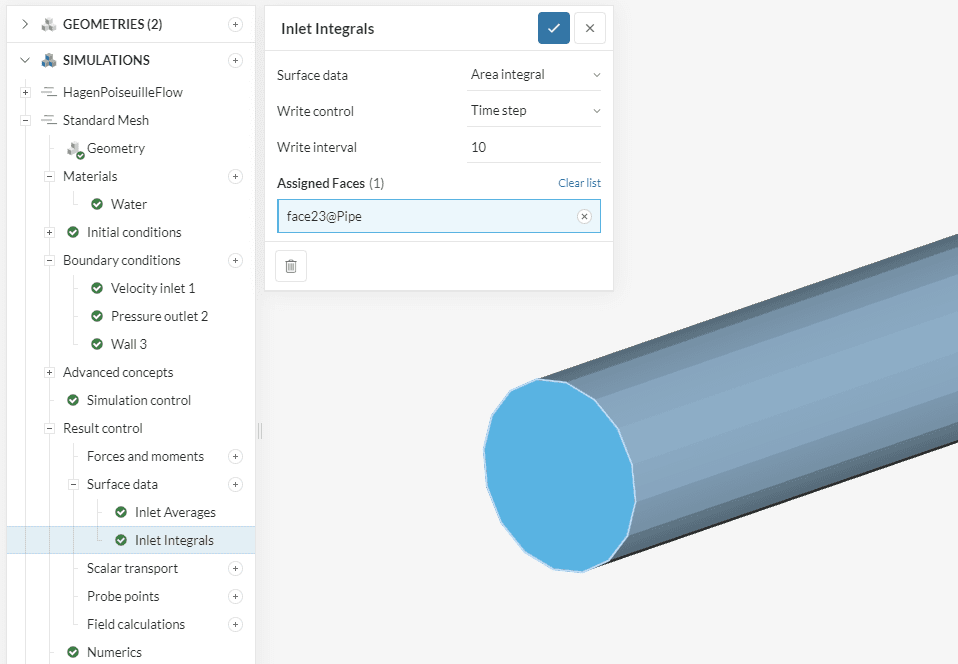Open the Write control dropdown
This screenshot has width=958, height=664.
point(534,111)
